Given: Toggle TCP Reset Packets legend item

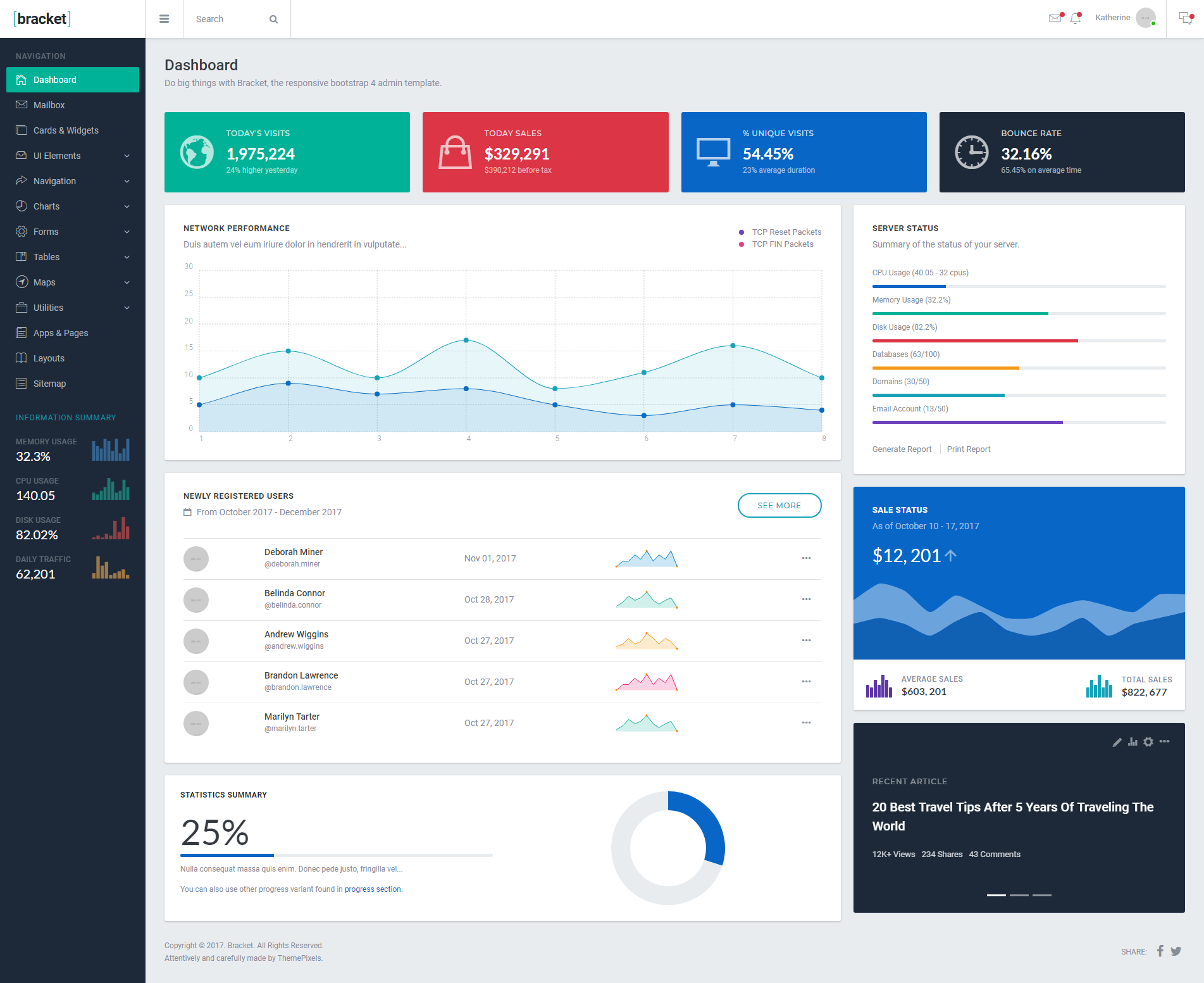Looking at the screenshot, I should tap(780, 232).
